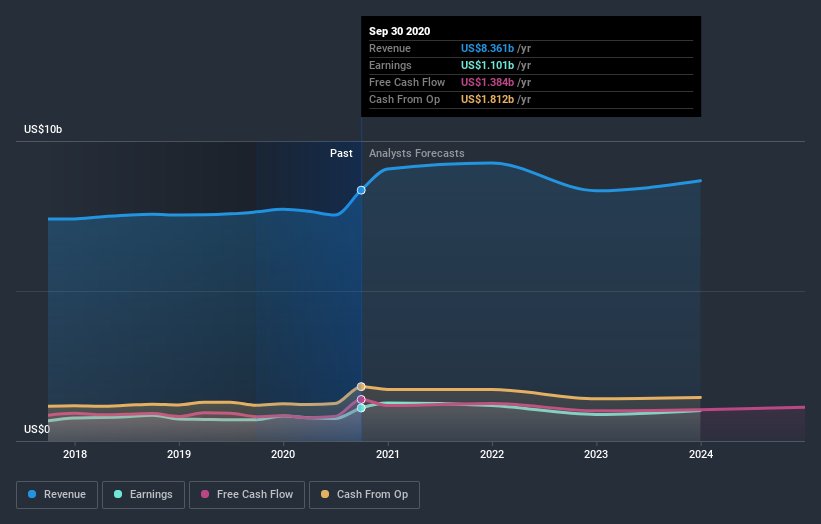Click the 2019 x-axis label
Image resolution: width=821 pixels, height=524 pixels.
point(179,454)
